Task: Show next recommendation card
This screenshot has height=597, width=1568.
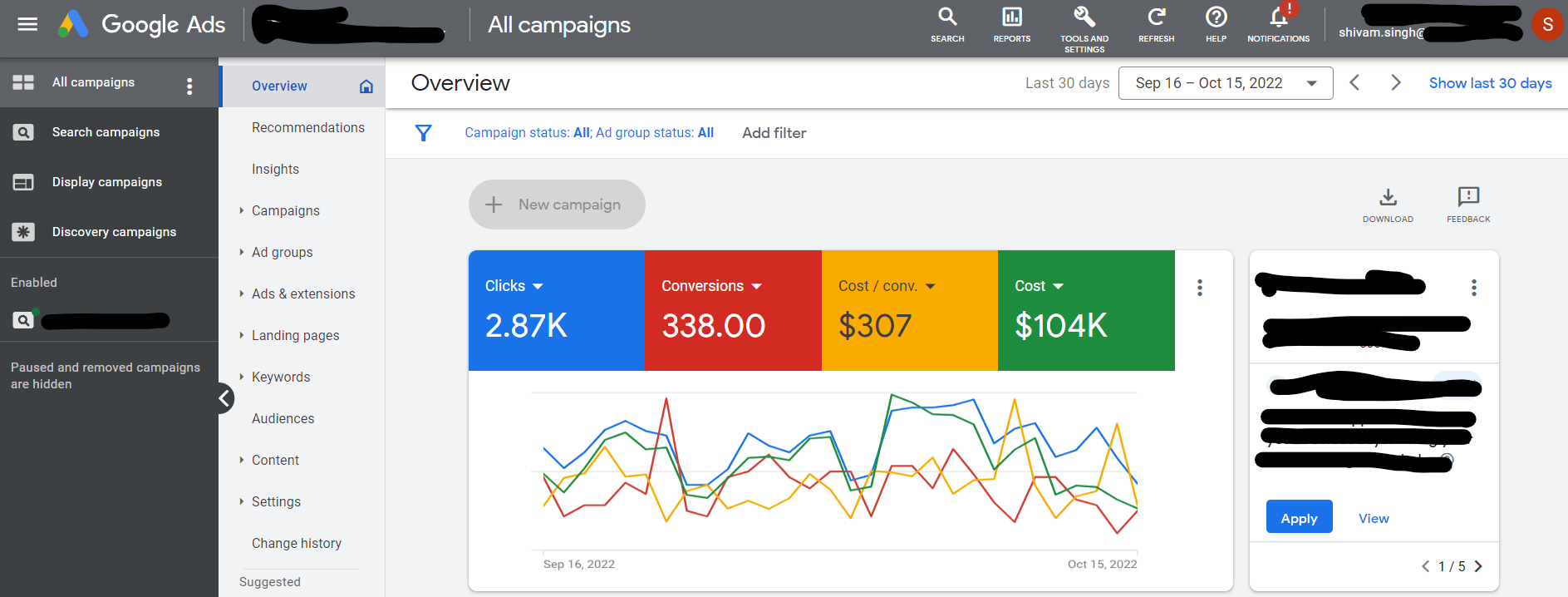Action: click(x=1478, y=567)
